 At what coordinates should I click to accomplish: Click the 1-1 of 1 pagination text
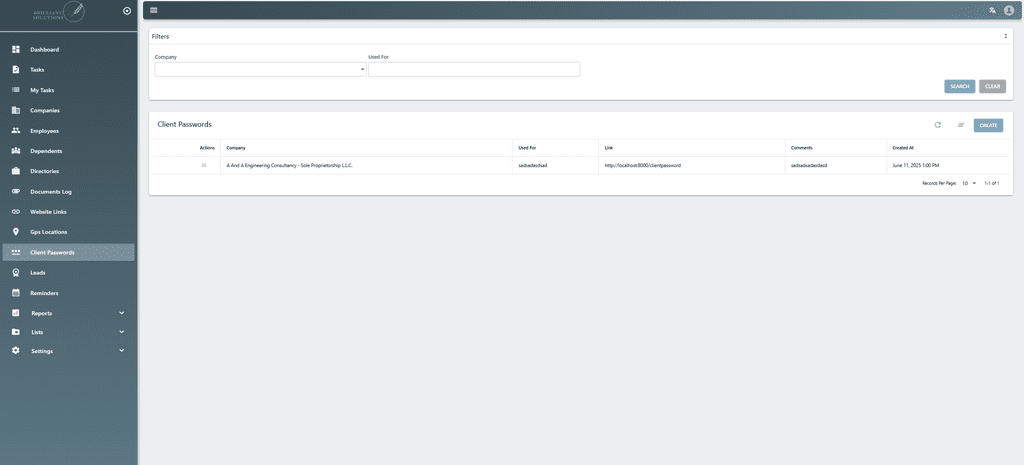(x=991, y=184)
